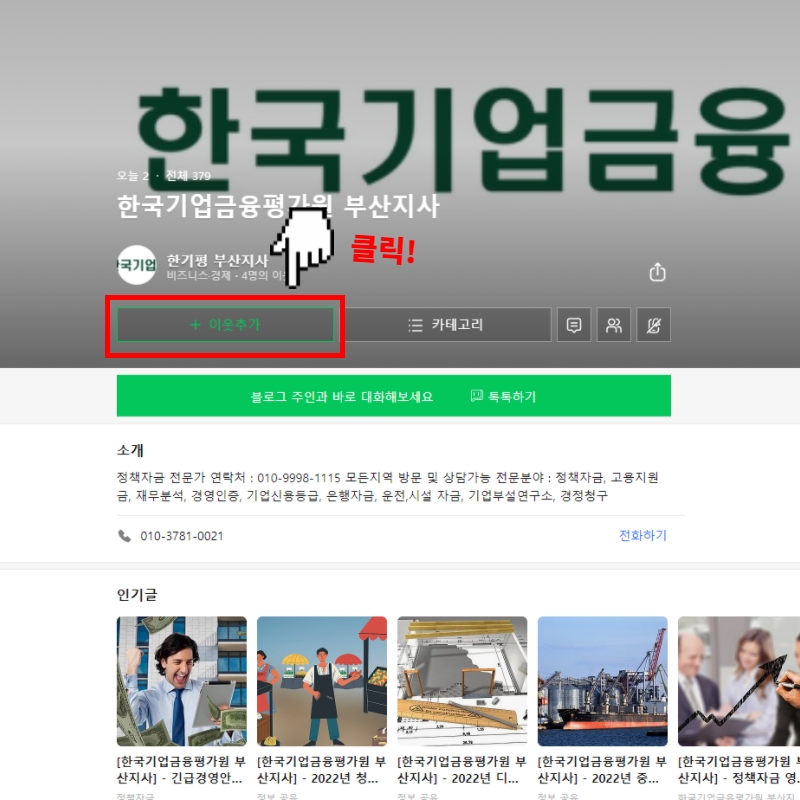
Task: Click visitor count text 전체 379
Action: click(x=188, y=176)
